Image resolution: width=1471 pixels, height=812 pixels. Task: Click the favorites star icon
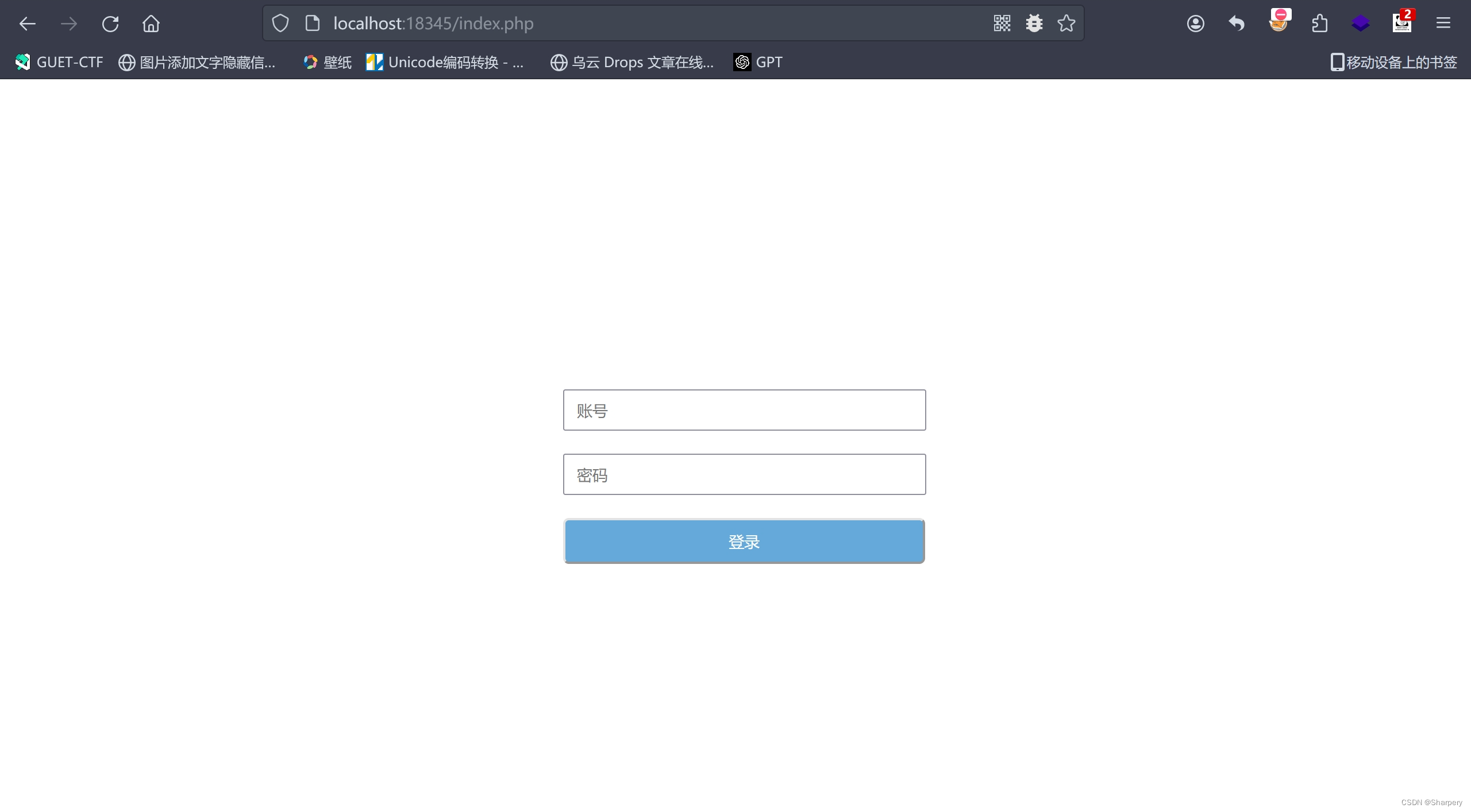(1066, 23)
